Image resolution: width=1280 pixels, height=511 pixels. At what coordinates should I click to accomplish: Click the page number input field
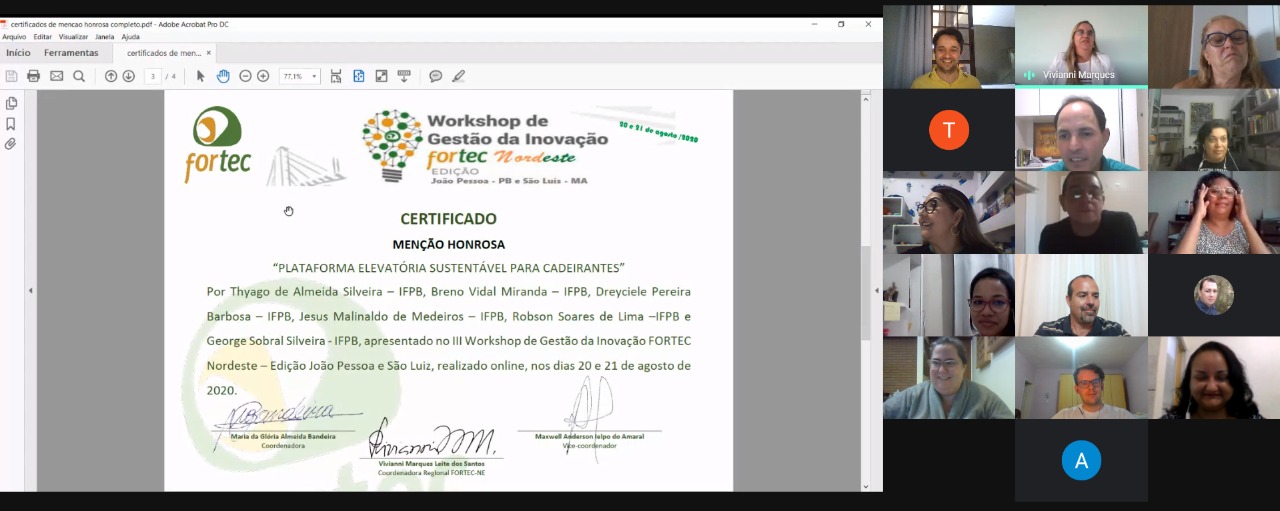pos(152,76)
